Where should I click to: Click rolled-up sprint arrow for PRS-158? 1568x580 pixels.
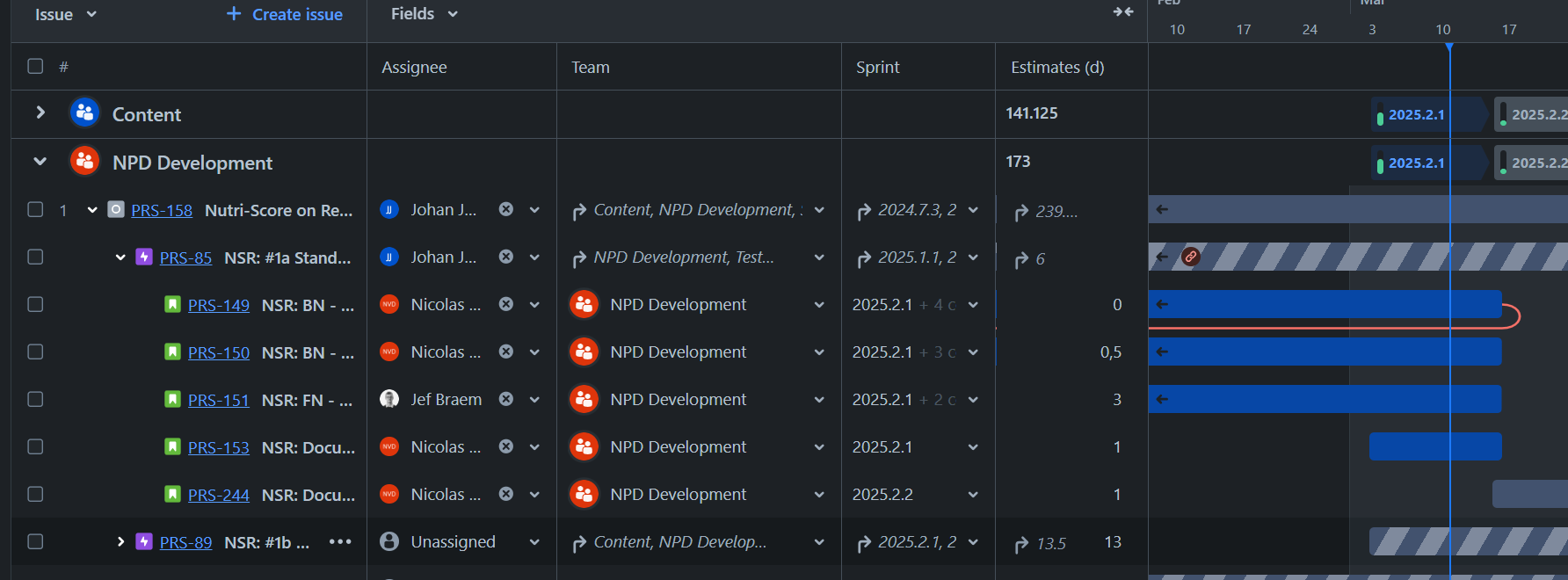[864, 210]
